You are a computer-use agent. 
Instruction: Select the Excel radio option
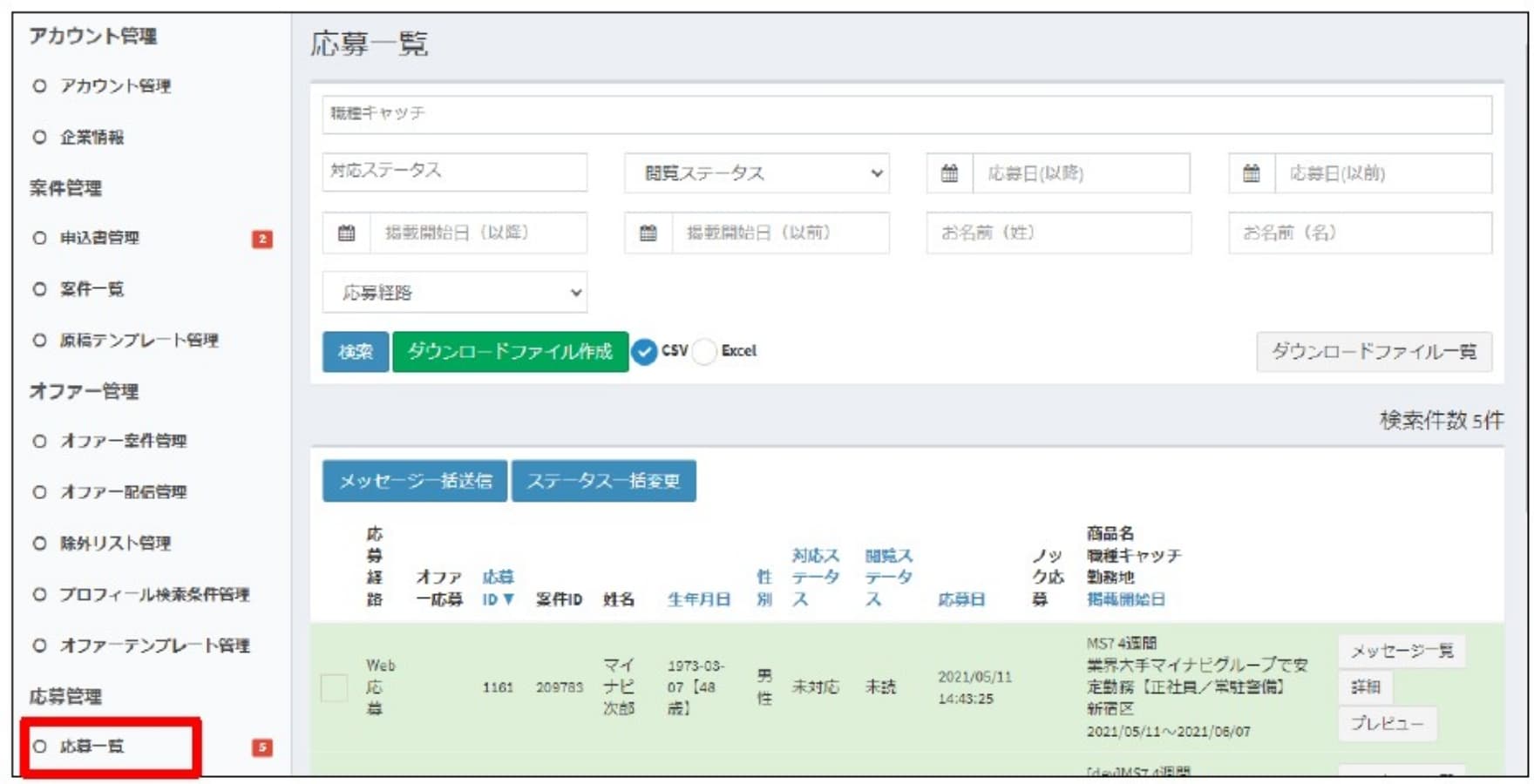704,352
